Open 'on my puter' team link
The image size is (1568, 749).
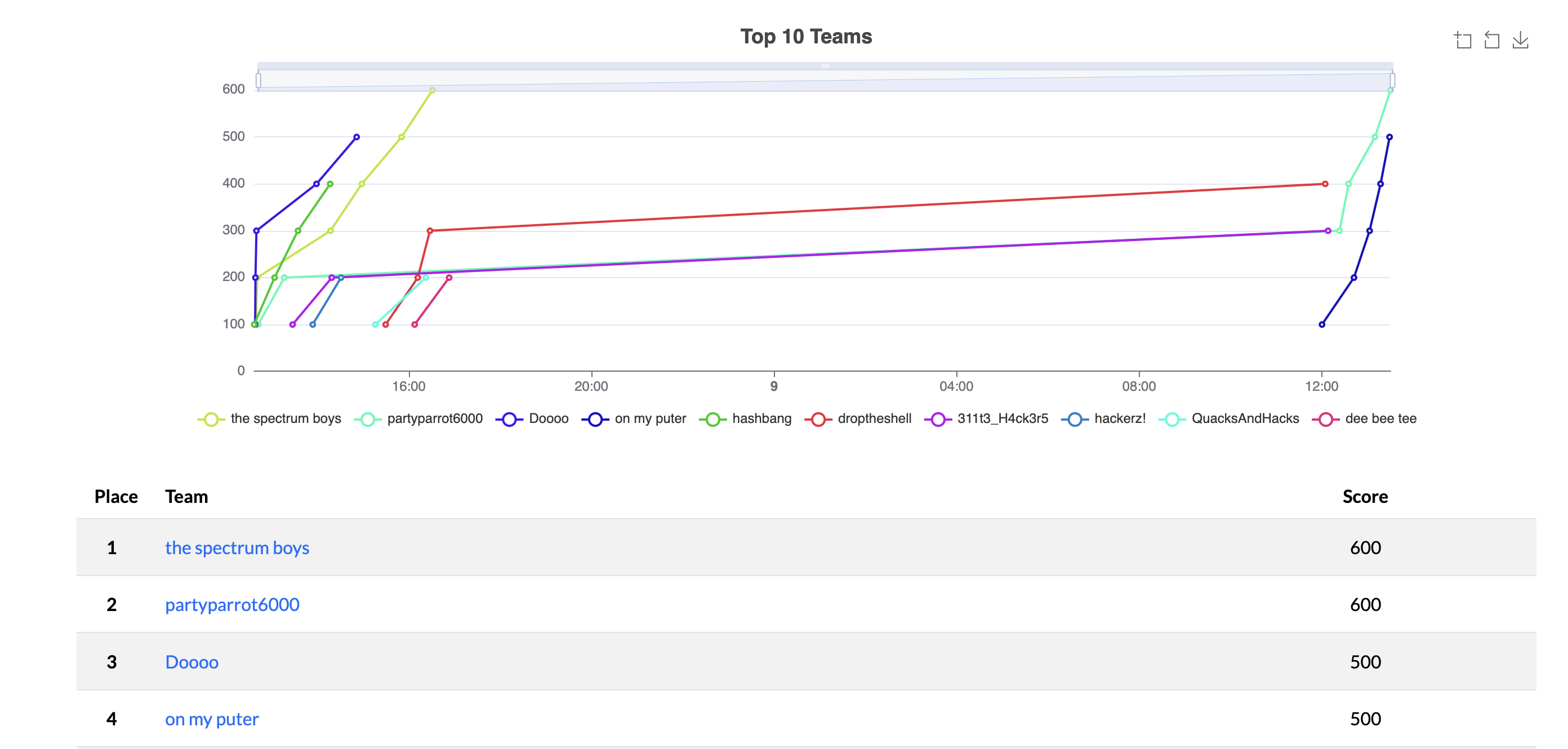point(212,719)
